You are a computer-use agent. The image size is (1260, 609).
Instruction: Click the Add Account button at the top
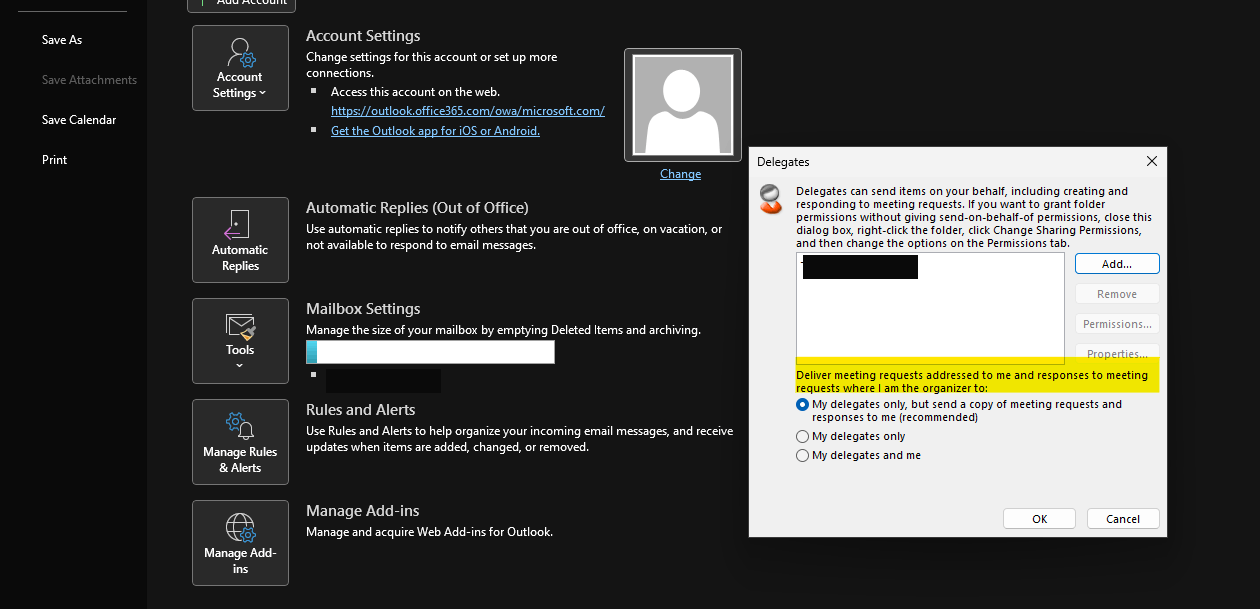(240, 2)
